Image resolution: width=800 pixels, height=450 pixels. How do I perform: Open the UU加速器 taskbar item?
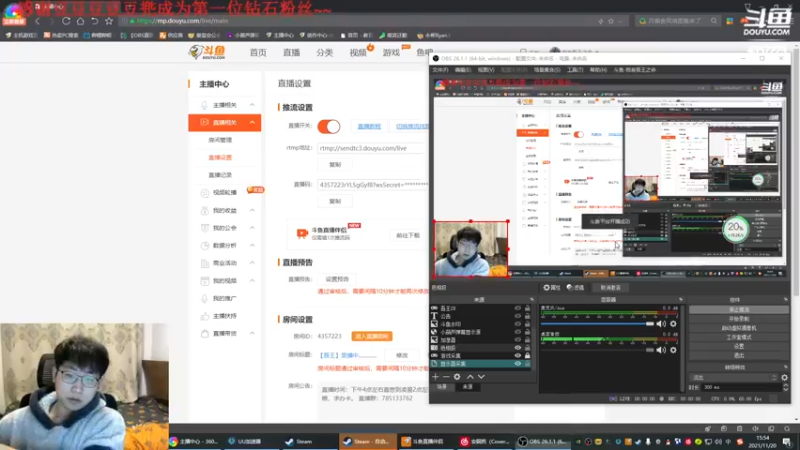[245, 441]
